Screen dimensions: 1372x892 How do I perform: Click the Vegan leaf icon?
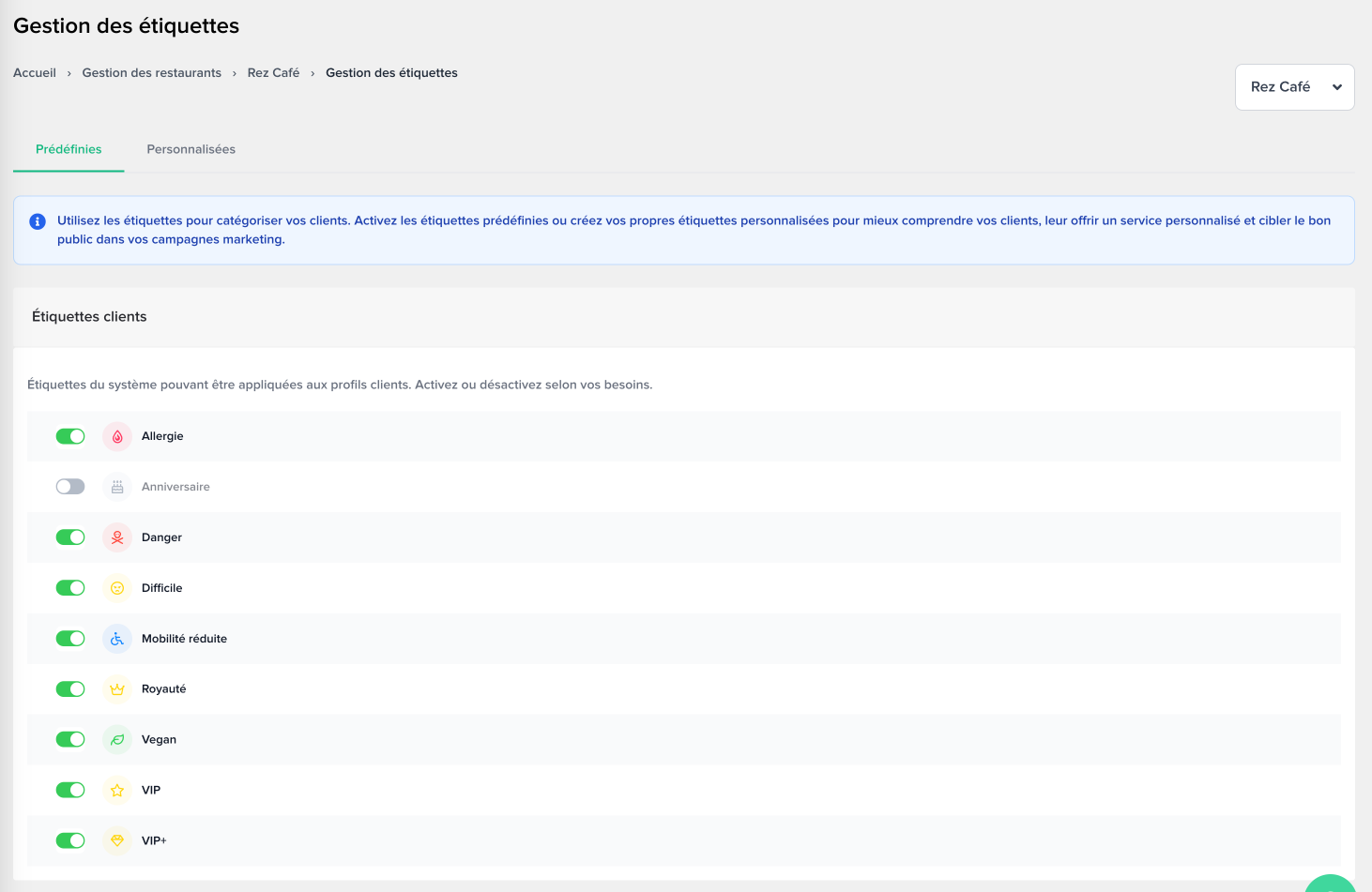pyautogui.click(x=117, y=740)
